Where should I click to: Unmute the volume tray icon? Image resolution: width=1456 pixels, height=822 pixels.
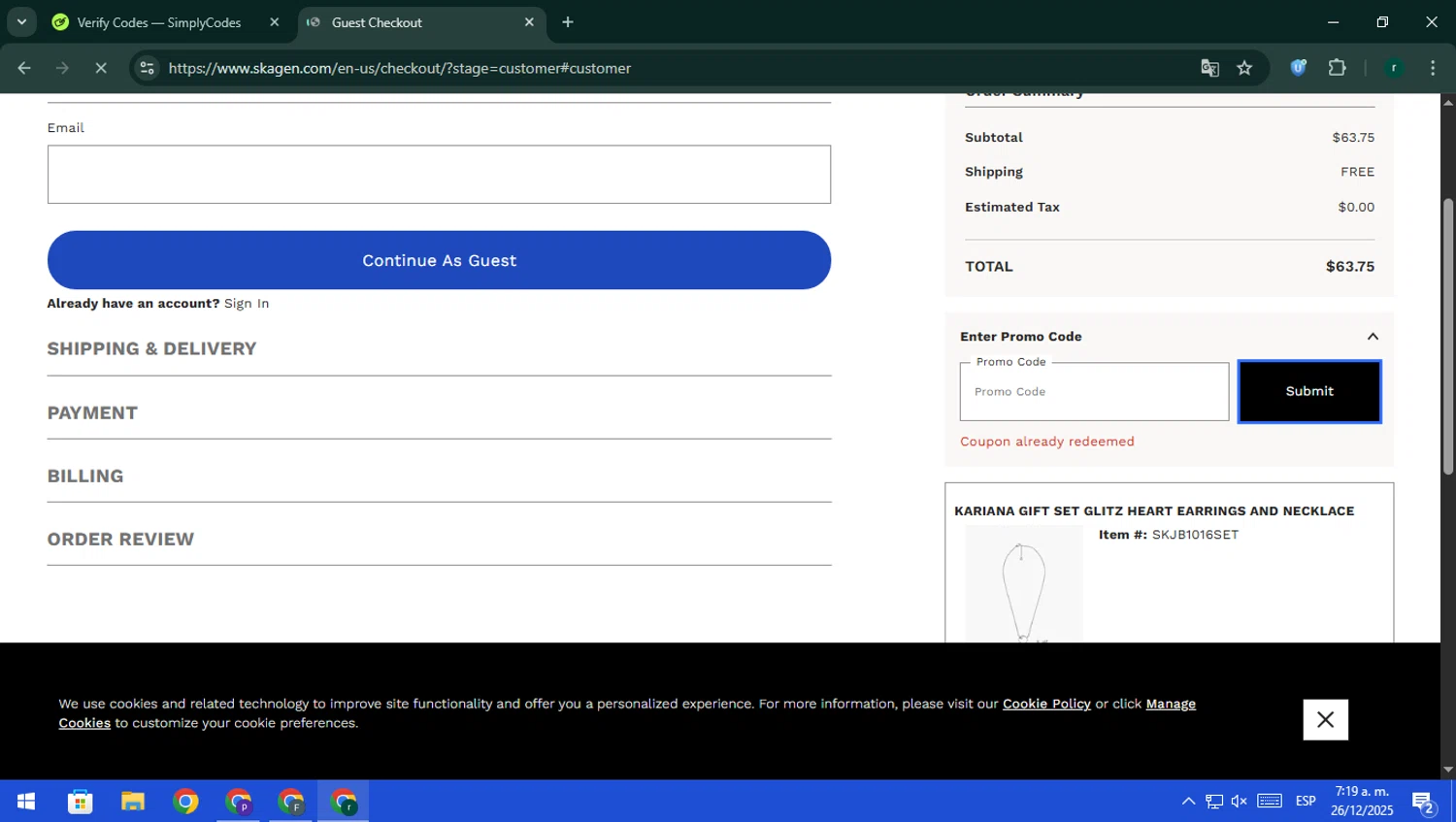click(1240, 802)
